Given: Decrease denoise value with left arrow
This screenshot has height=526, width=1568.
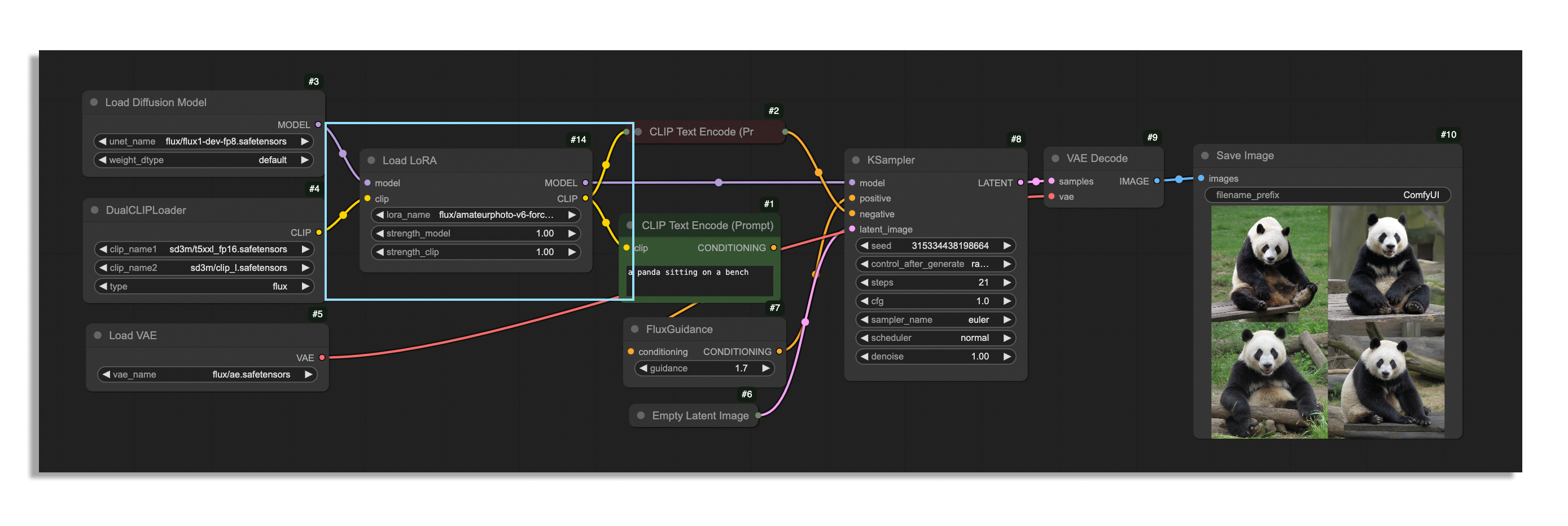Looking at the screenshot, I should pyautogui.click(x=864, y=356).
